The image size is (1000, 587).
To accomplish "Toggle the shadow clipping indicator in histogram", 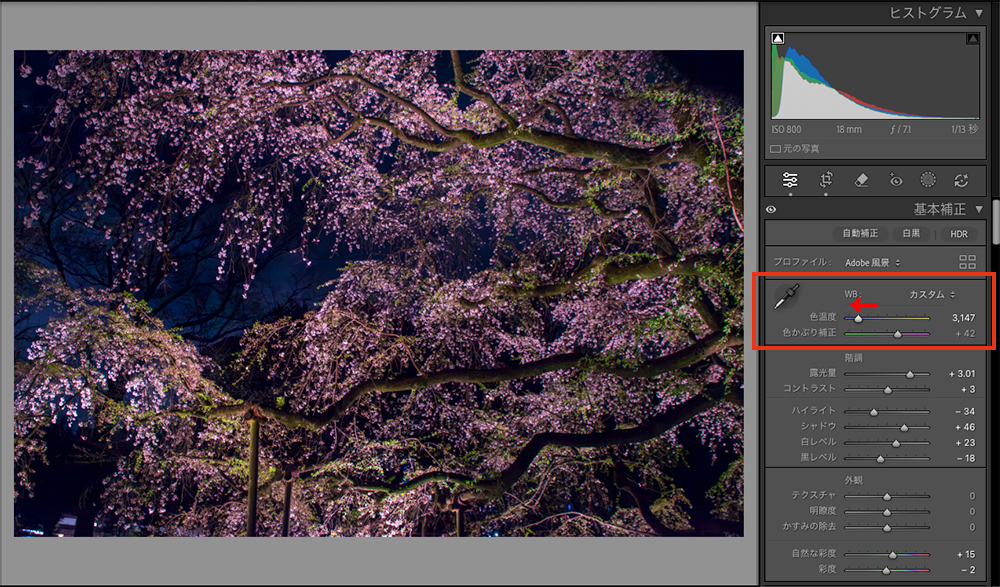I will pos(779,39).
